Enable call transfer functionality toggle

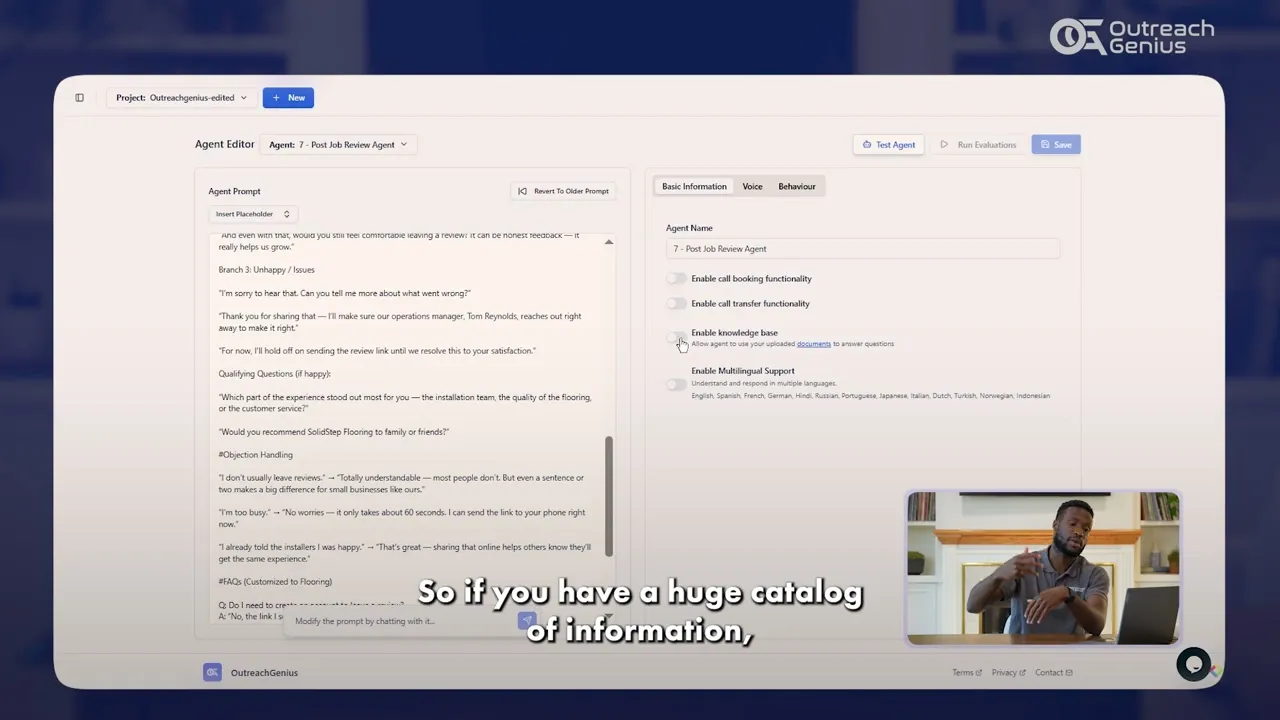pos(677,304)
